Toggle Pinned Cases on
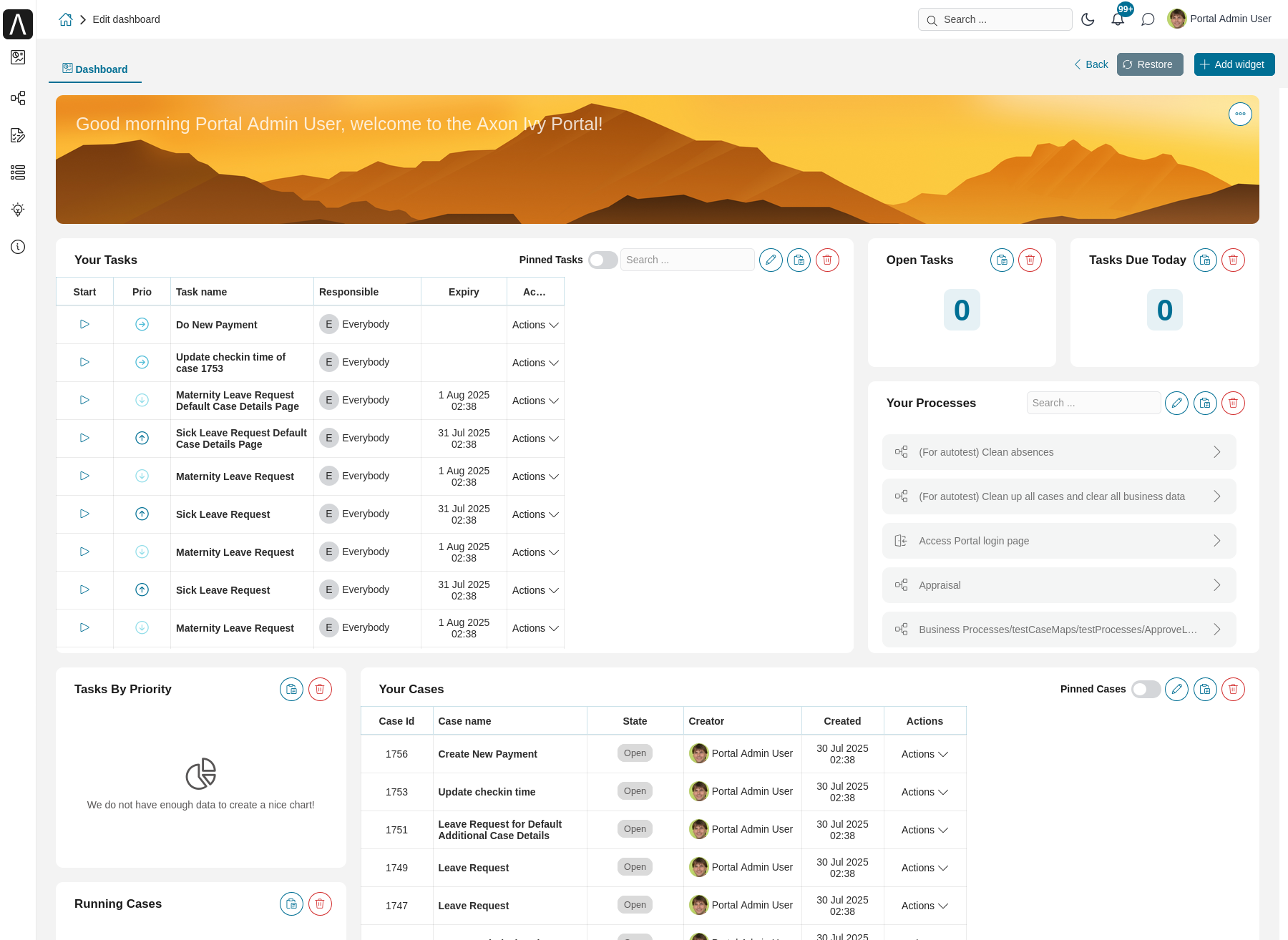The image size is (1288, 940). (x=1145, y=689)
